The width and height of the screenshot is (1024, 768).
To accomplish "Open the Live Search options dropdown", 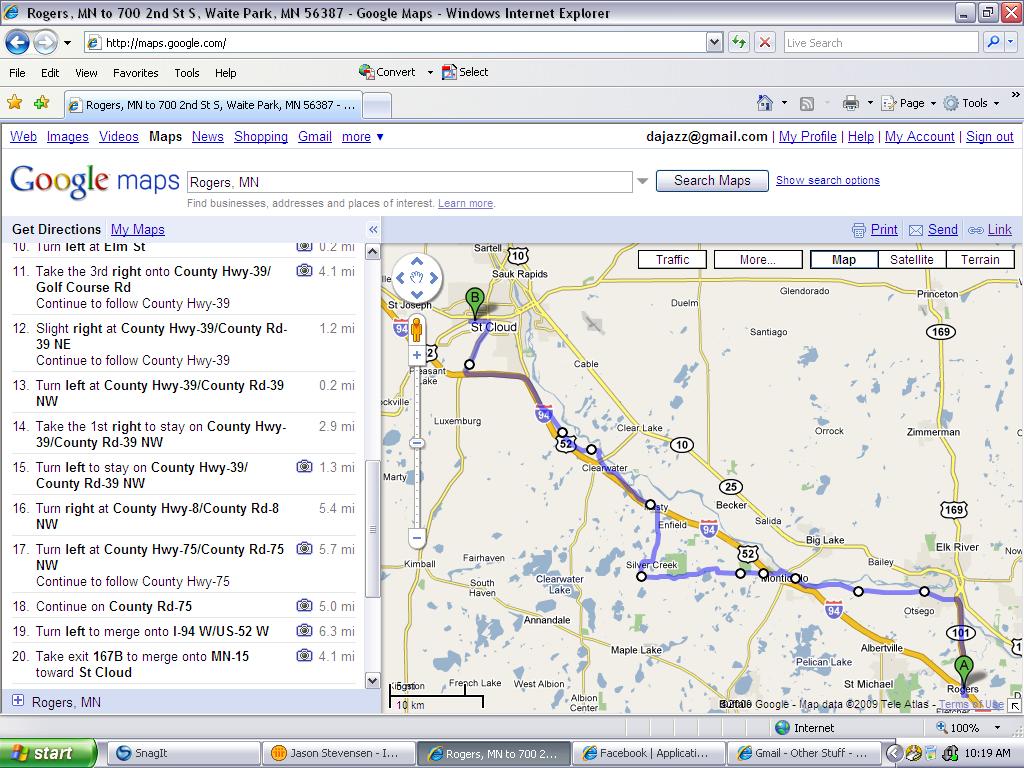I will pyautogui.click(x=1011, y=42).
